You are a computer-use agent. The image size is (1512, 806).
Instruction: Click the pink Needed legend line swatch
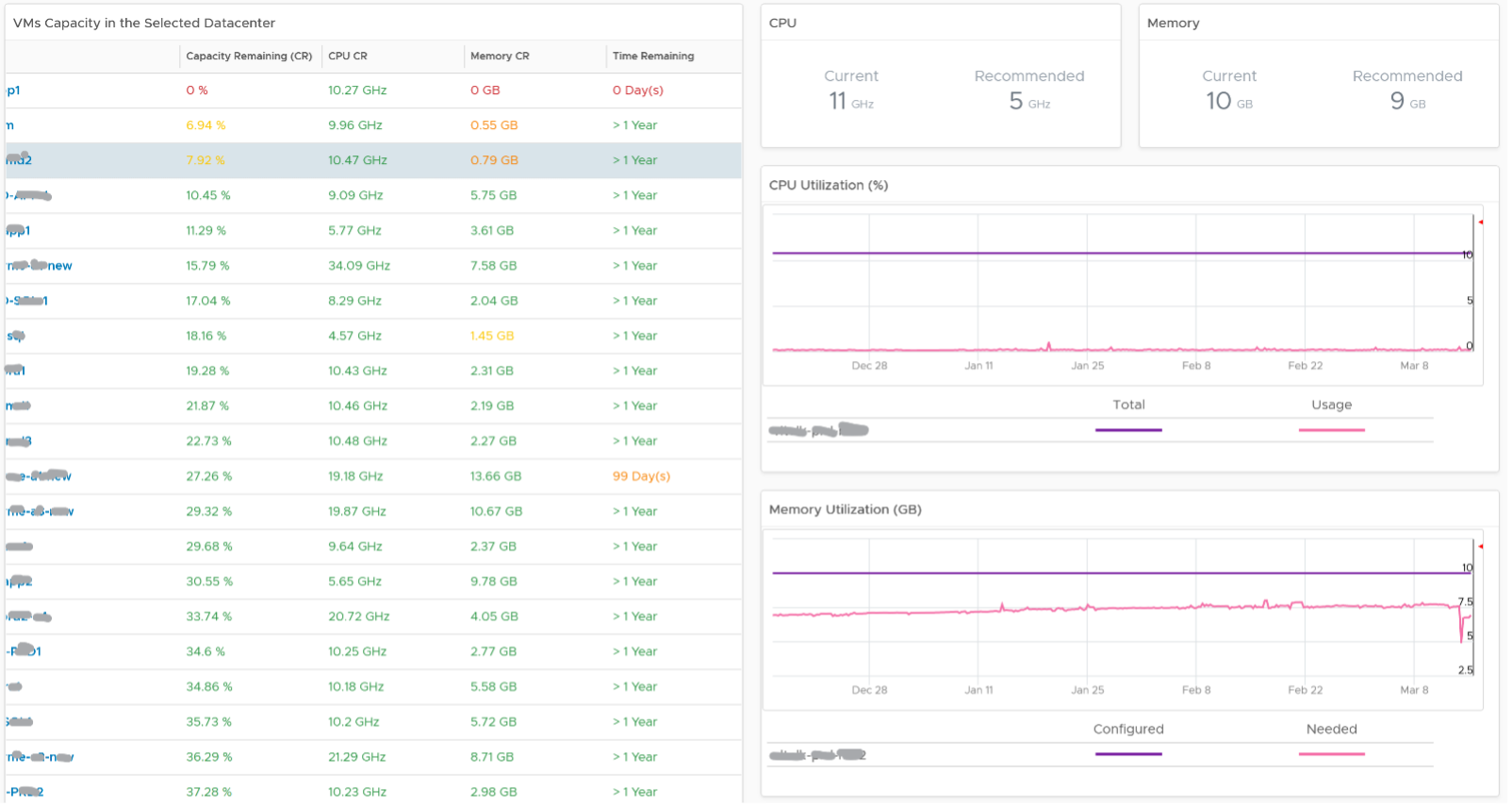tap(1331, 755)
